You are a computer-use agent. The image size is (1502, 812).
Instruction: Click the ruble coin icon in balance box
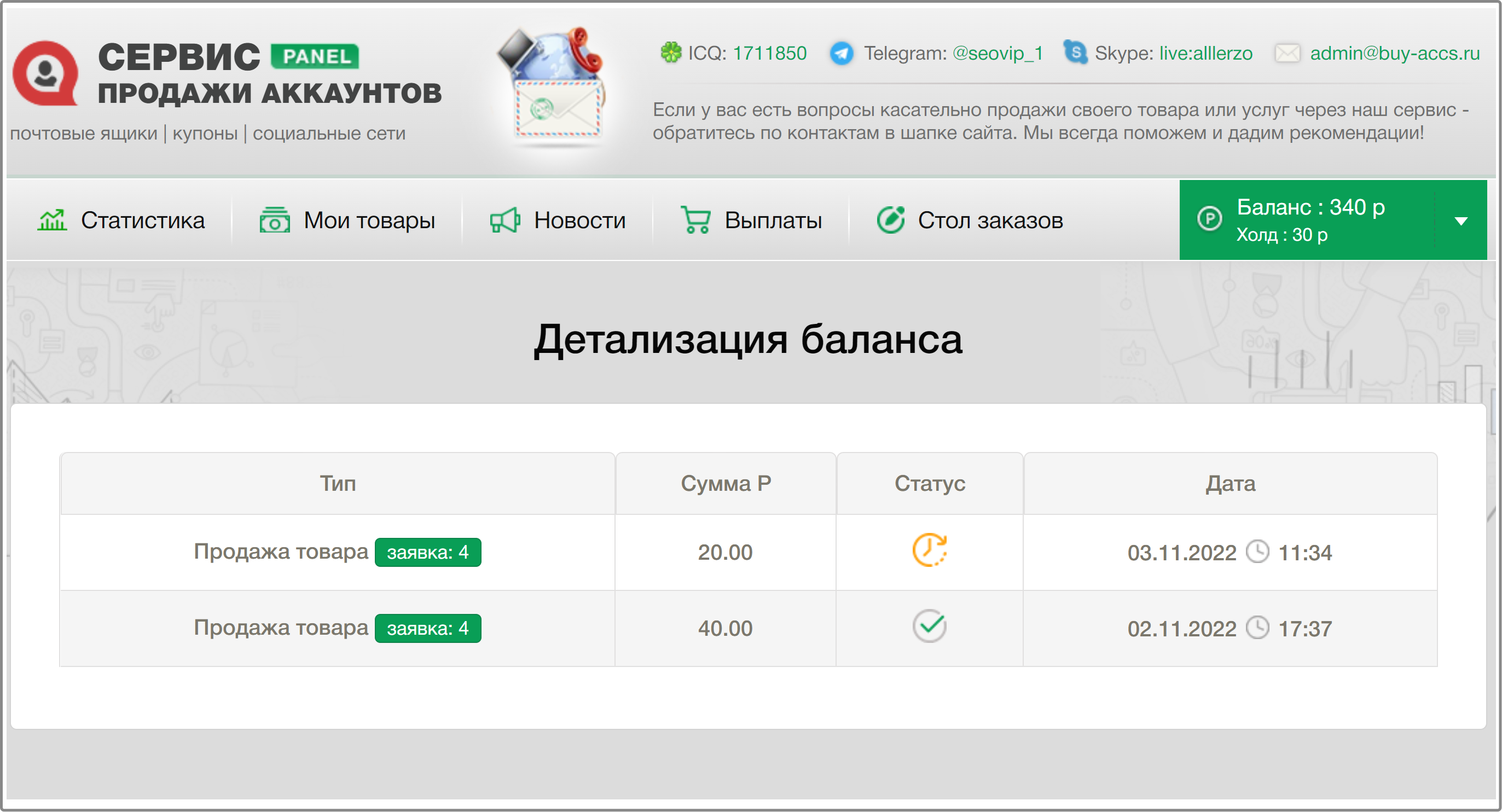pyautogui.click(x=1210, y=219)
